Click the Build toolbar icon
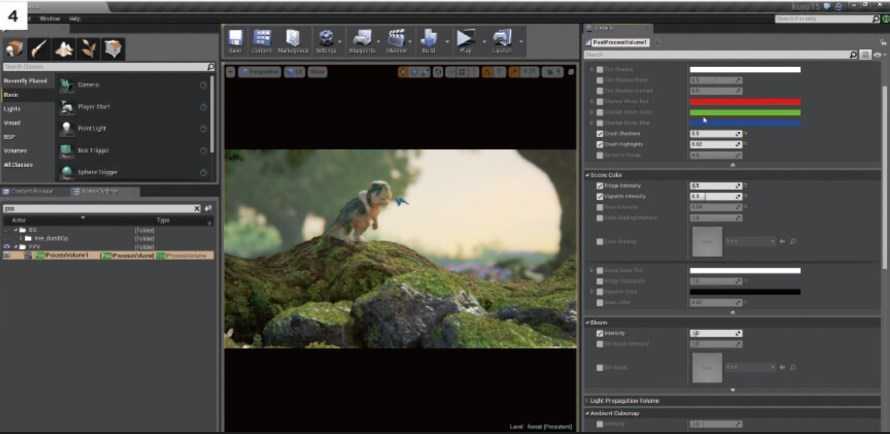 coord(428,40)
